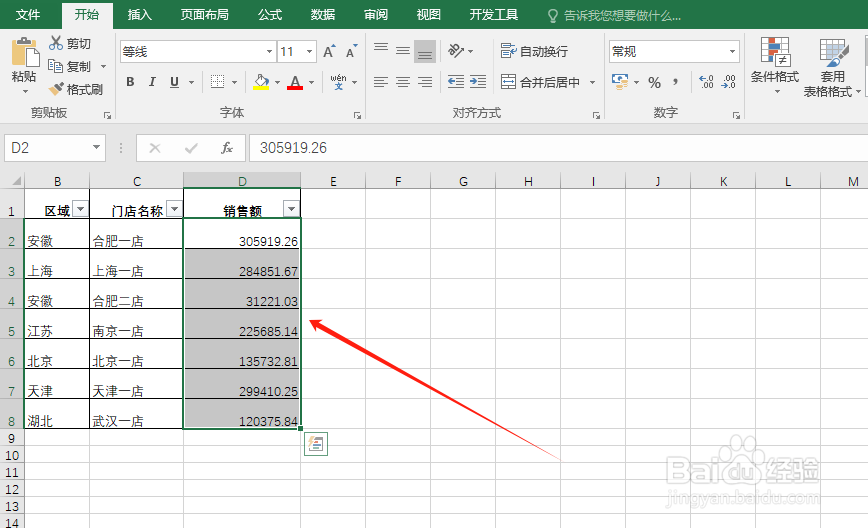The width and height of the screenshot is (868, 528).
Task: Open the 门店名称 column filter dropdown
Action: pos(174,209)
